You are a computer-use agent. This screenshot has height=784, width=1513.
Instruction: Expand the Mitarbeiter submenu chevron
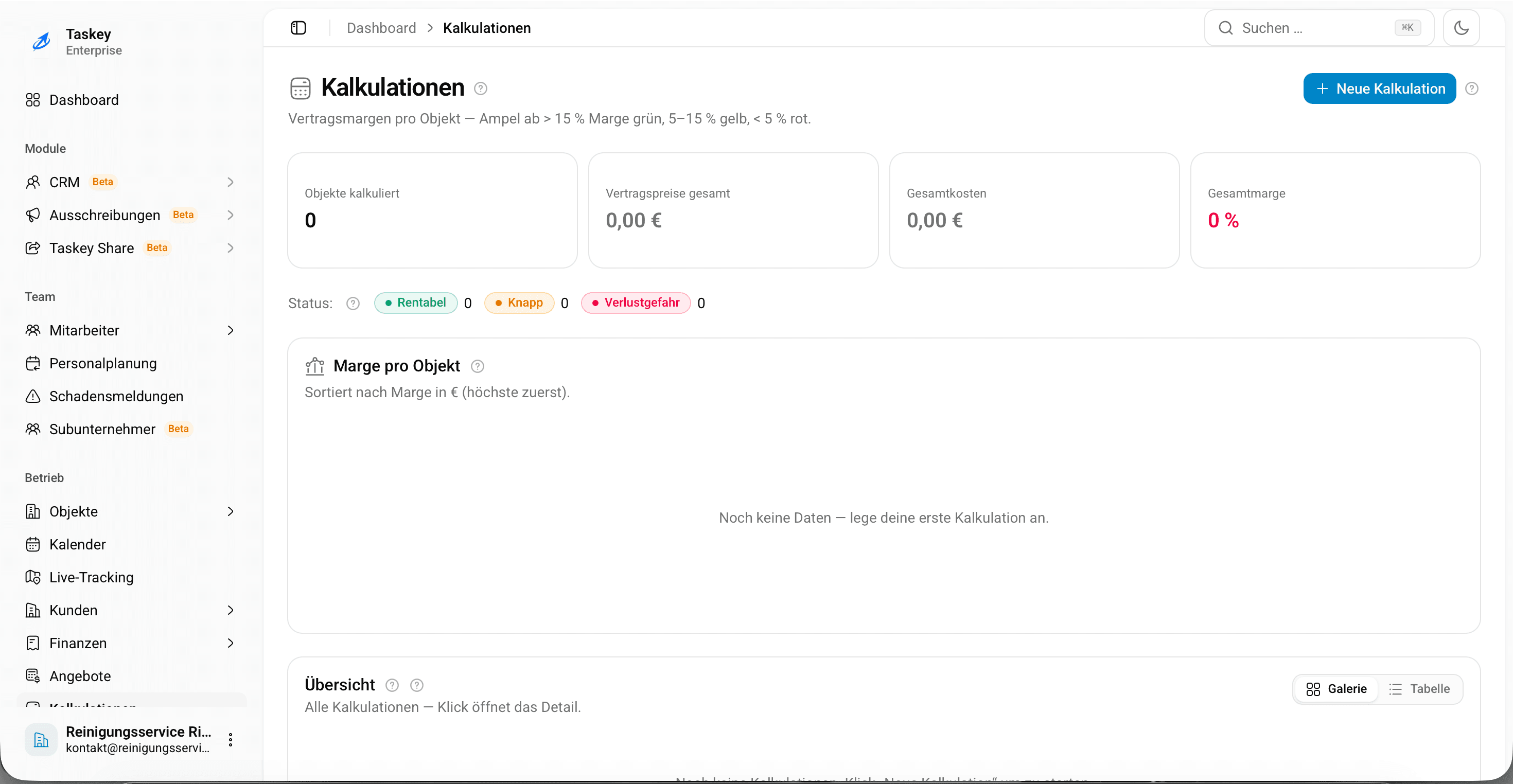point(230,331)
